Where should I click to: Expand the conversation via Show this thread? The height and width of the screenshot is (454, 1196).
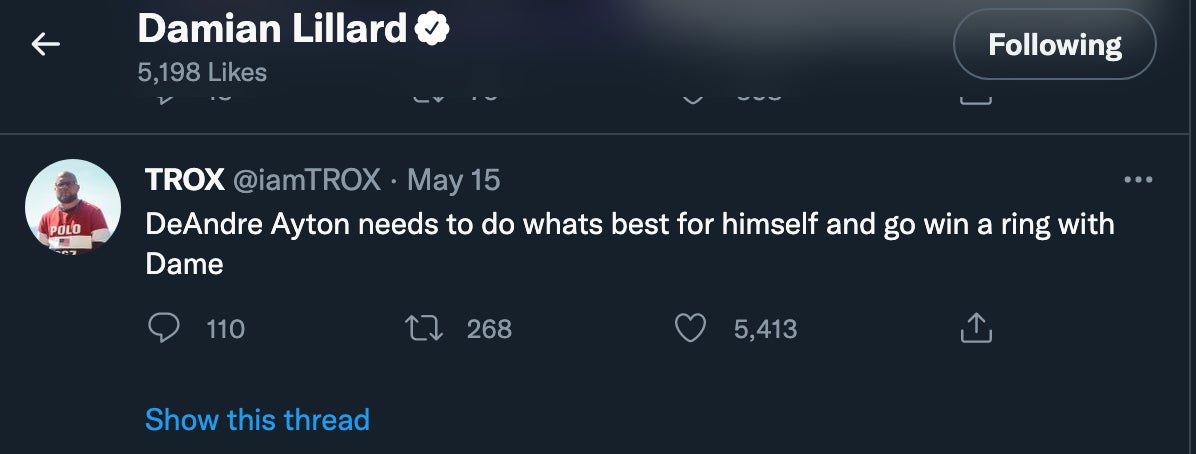click(x=257, y=419)
